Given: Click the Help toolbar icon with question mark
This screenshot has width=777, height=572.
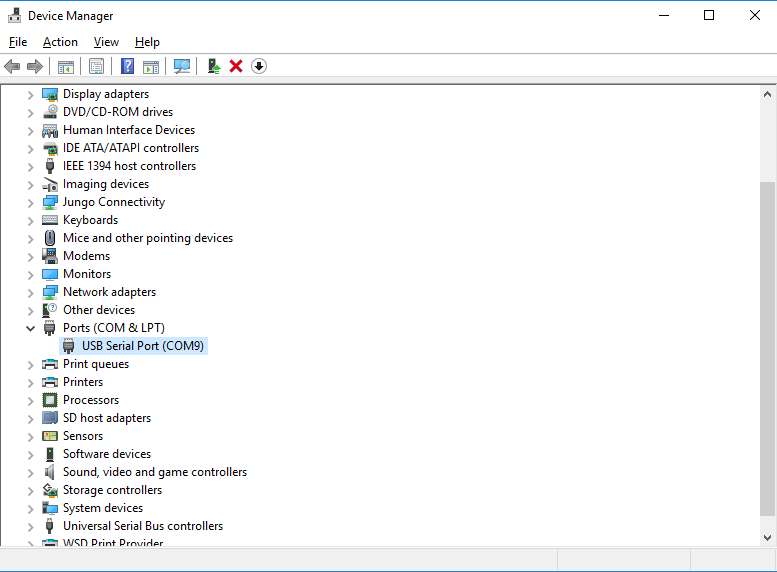Looking at the screenshot, I should 127,66.
